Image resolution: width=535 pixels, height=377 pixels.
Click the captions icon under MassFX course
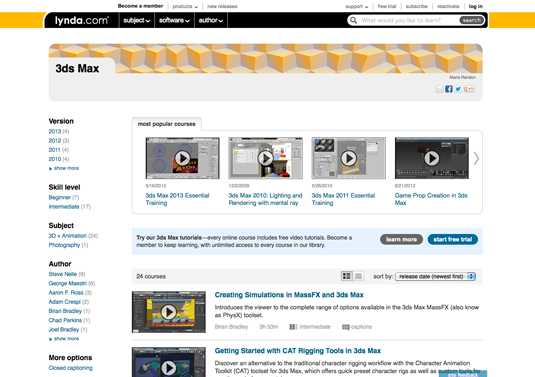coord(346,327)
